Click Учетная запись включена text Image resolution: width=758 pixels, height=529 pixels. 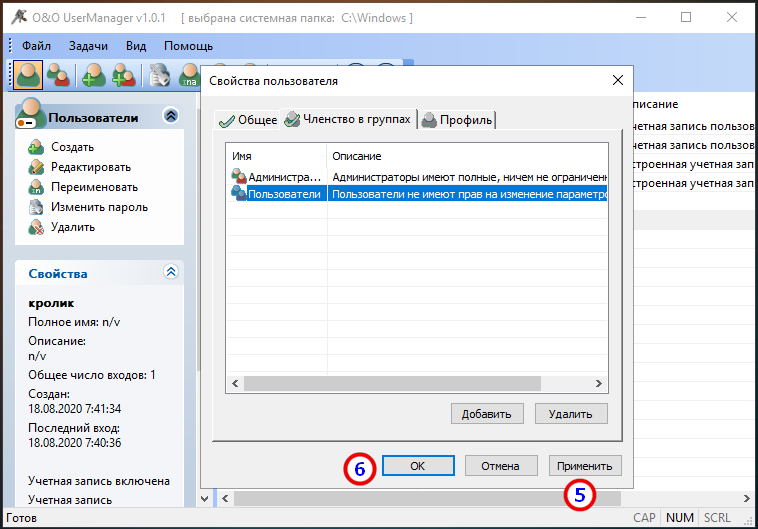99,481
